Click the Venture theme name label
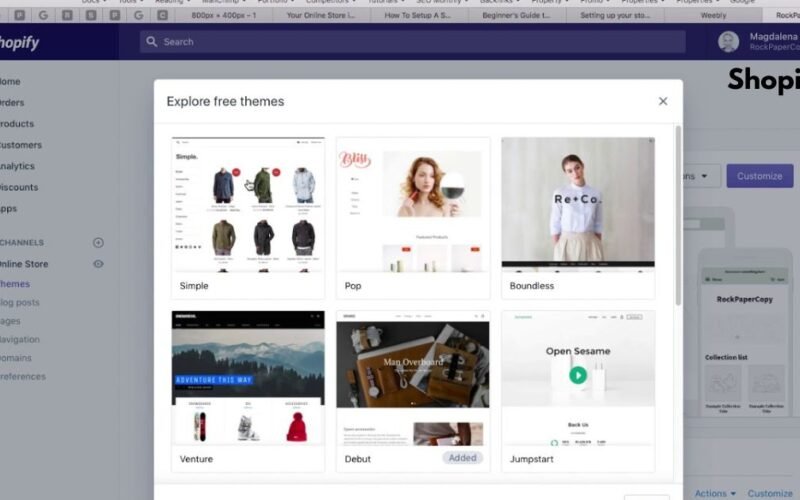 click(196, 459)
